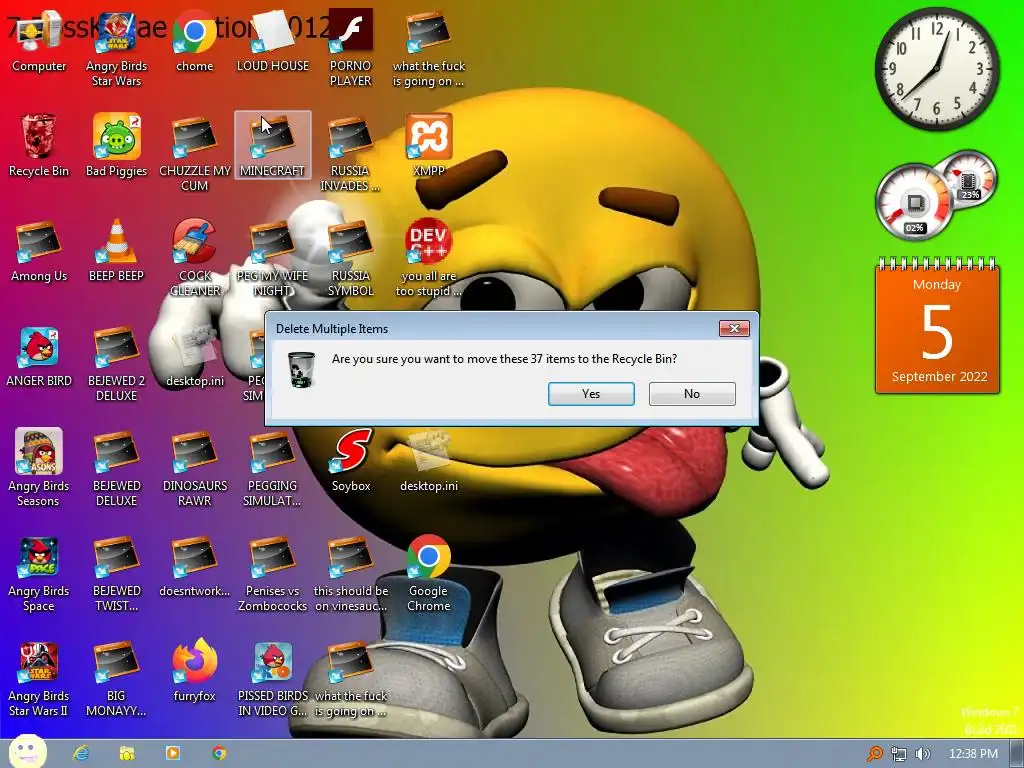Select the furryfox Firefox icon
The image size is (1024, 768).
[x=195, y=671]
